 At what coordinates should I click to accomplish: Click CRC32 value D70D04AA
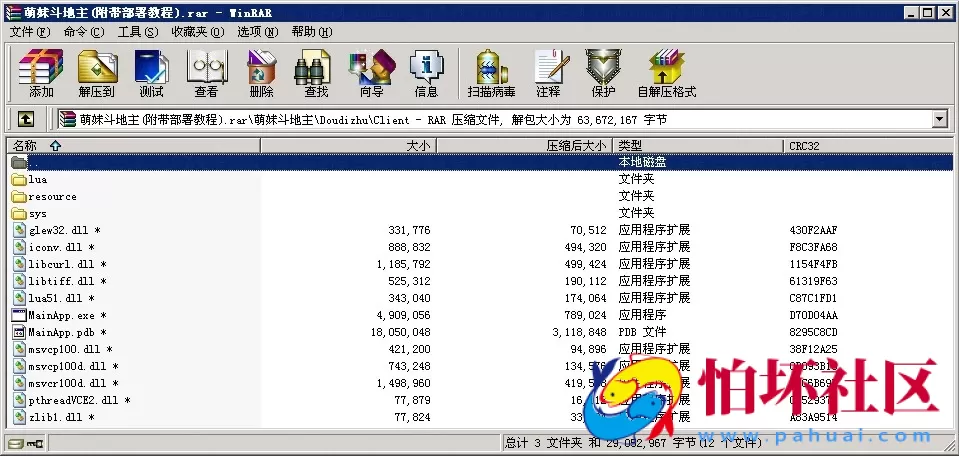point(813,315)
